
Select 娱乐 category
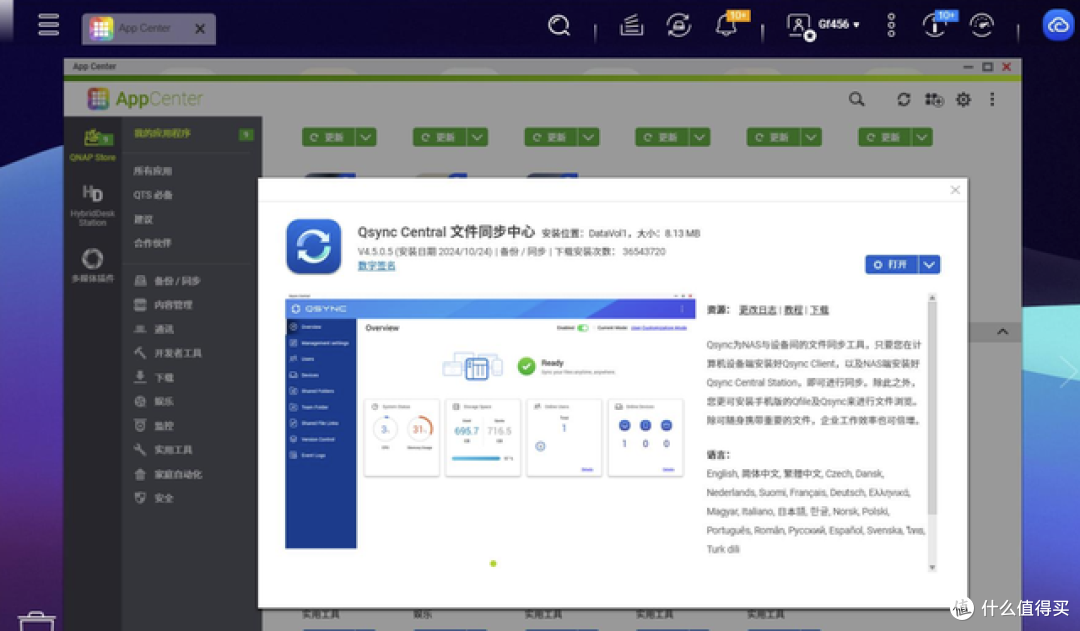coord(164,401)
